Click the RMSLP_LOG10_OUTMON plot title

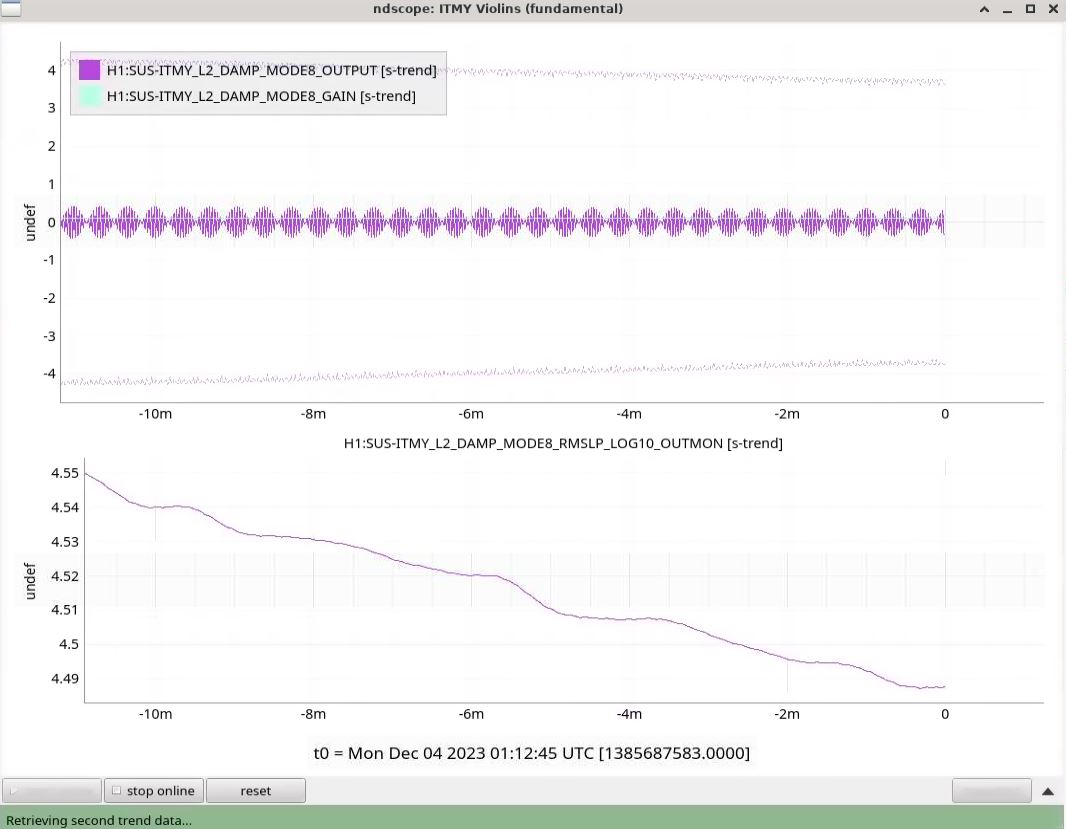point(562,443)
